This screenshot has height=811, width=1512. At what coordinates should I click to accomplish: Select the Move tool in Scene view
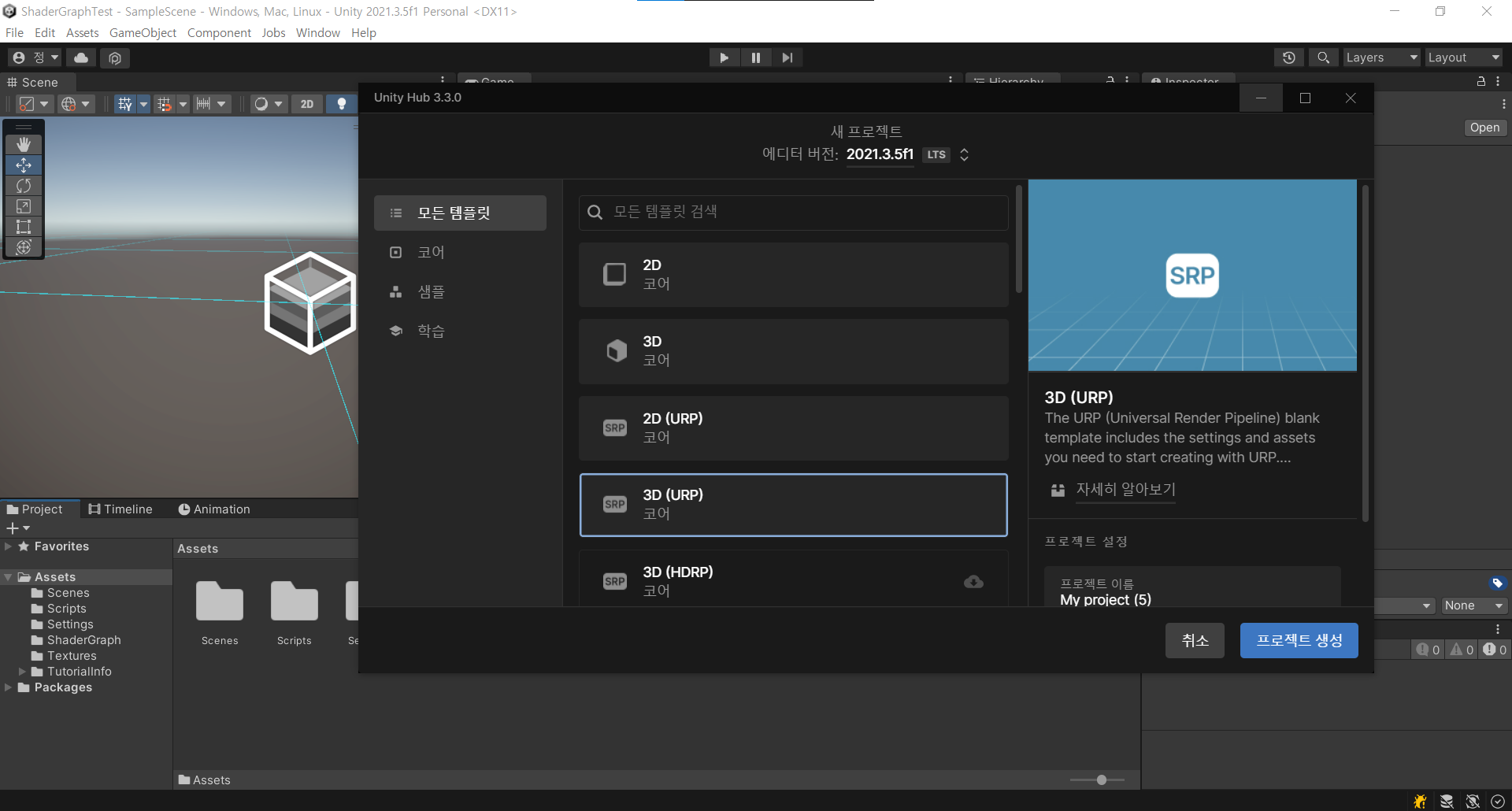tap(24, 165)
